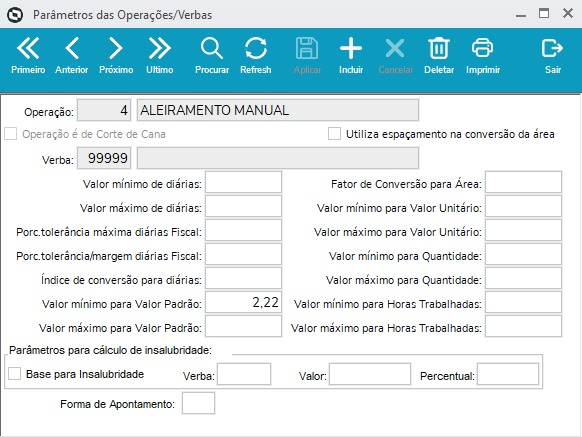Screen dimensions: 582x437
Task: Open search using the Procurar icon
Action: 212,55
